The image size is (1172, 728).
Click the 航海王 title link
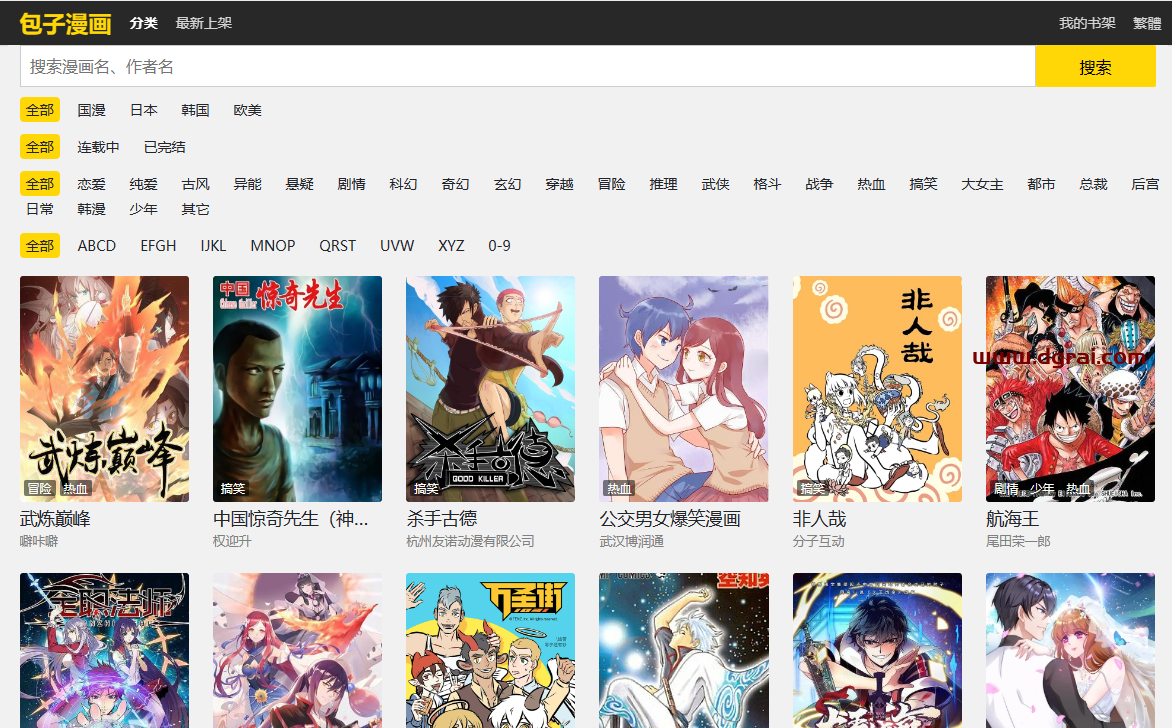tap(1013, 519)
